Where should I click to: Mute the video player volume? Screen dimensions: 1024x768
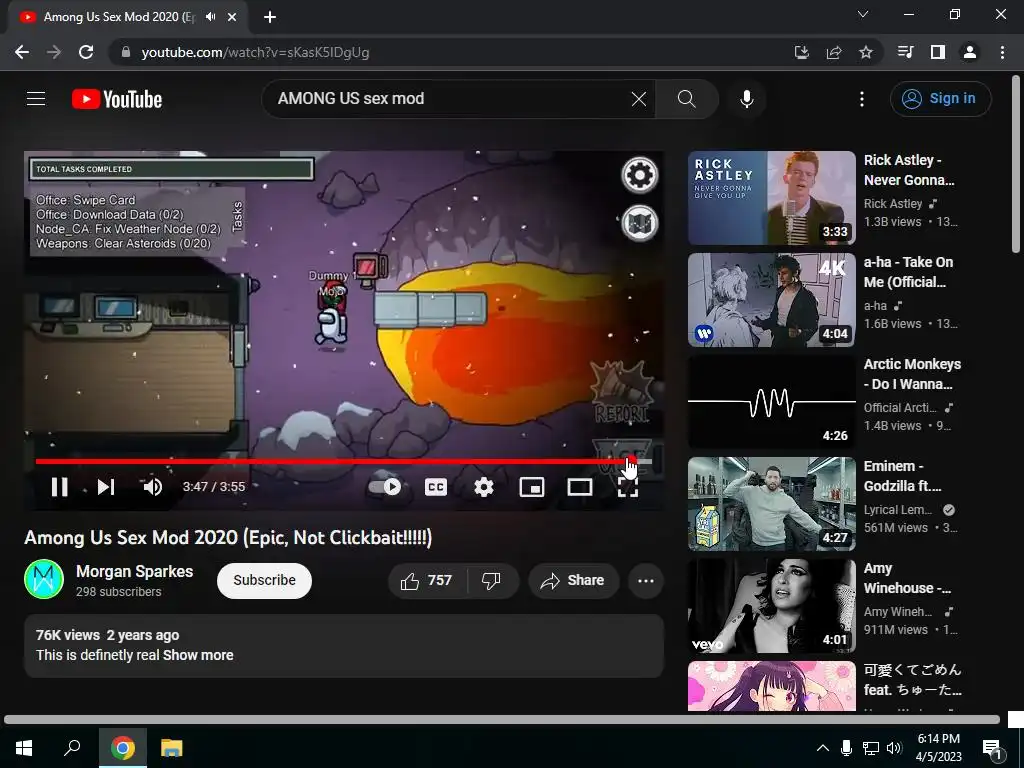(x=152, y=487)
